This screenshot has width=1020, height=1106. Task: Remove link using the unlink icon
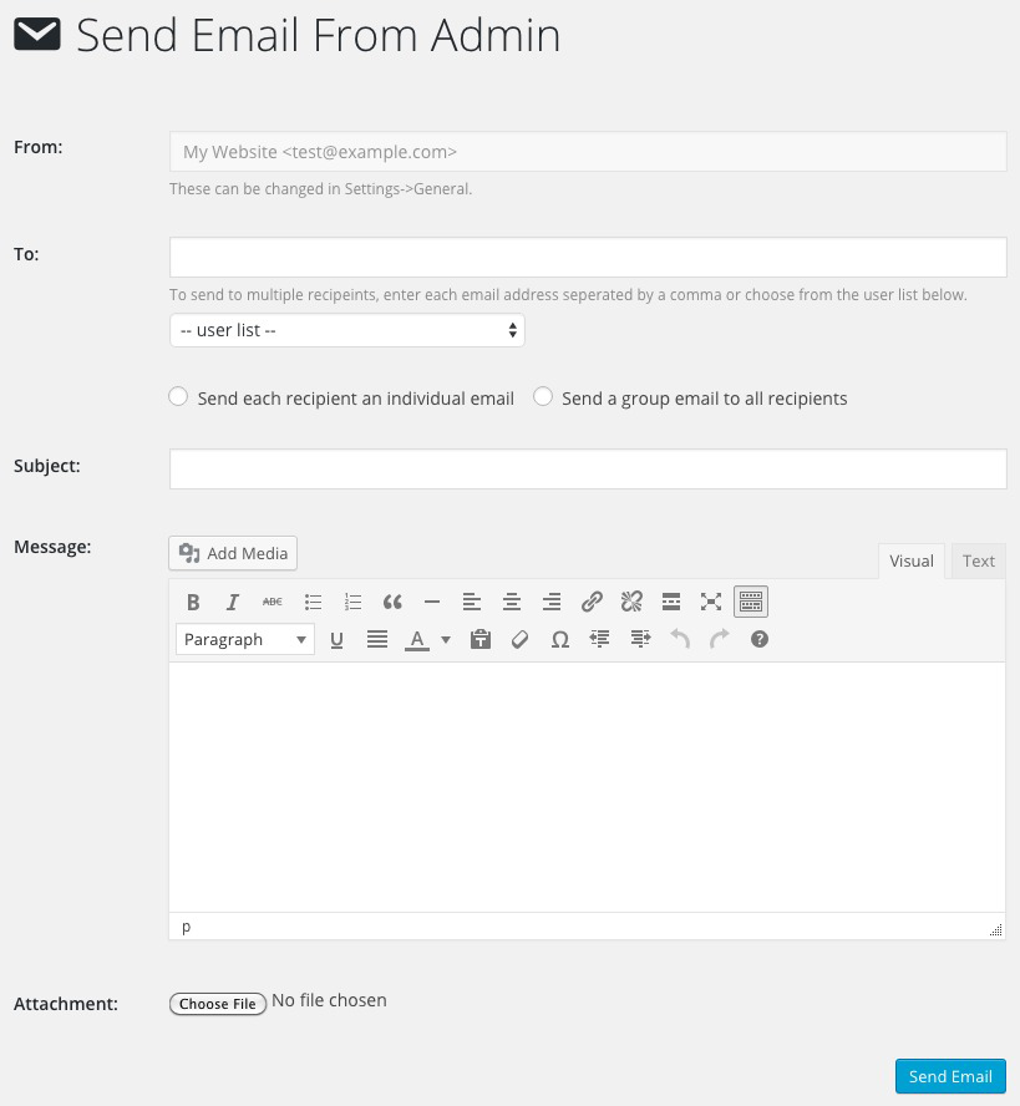(631, 601)
